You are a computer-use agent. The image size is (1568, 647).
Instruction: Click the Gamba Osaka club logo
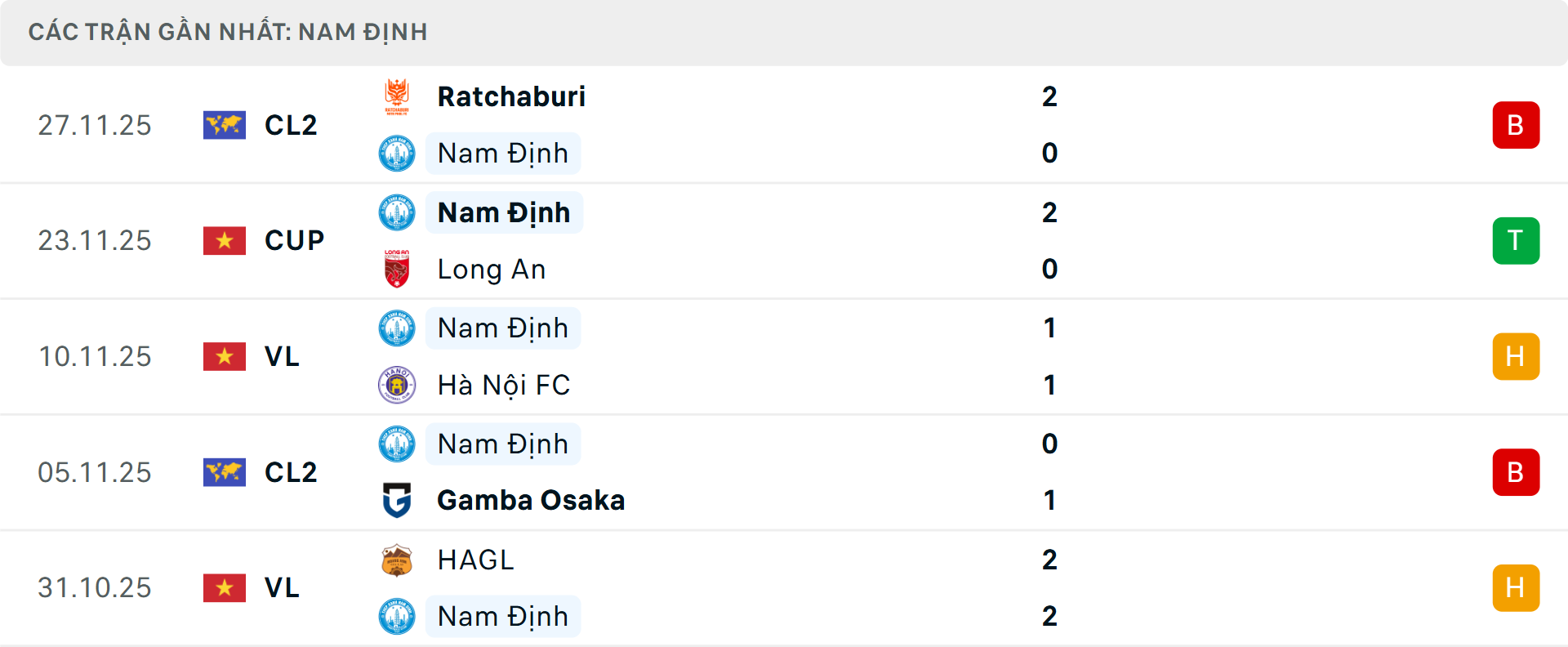pos(397,500)
